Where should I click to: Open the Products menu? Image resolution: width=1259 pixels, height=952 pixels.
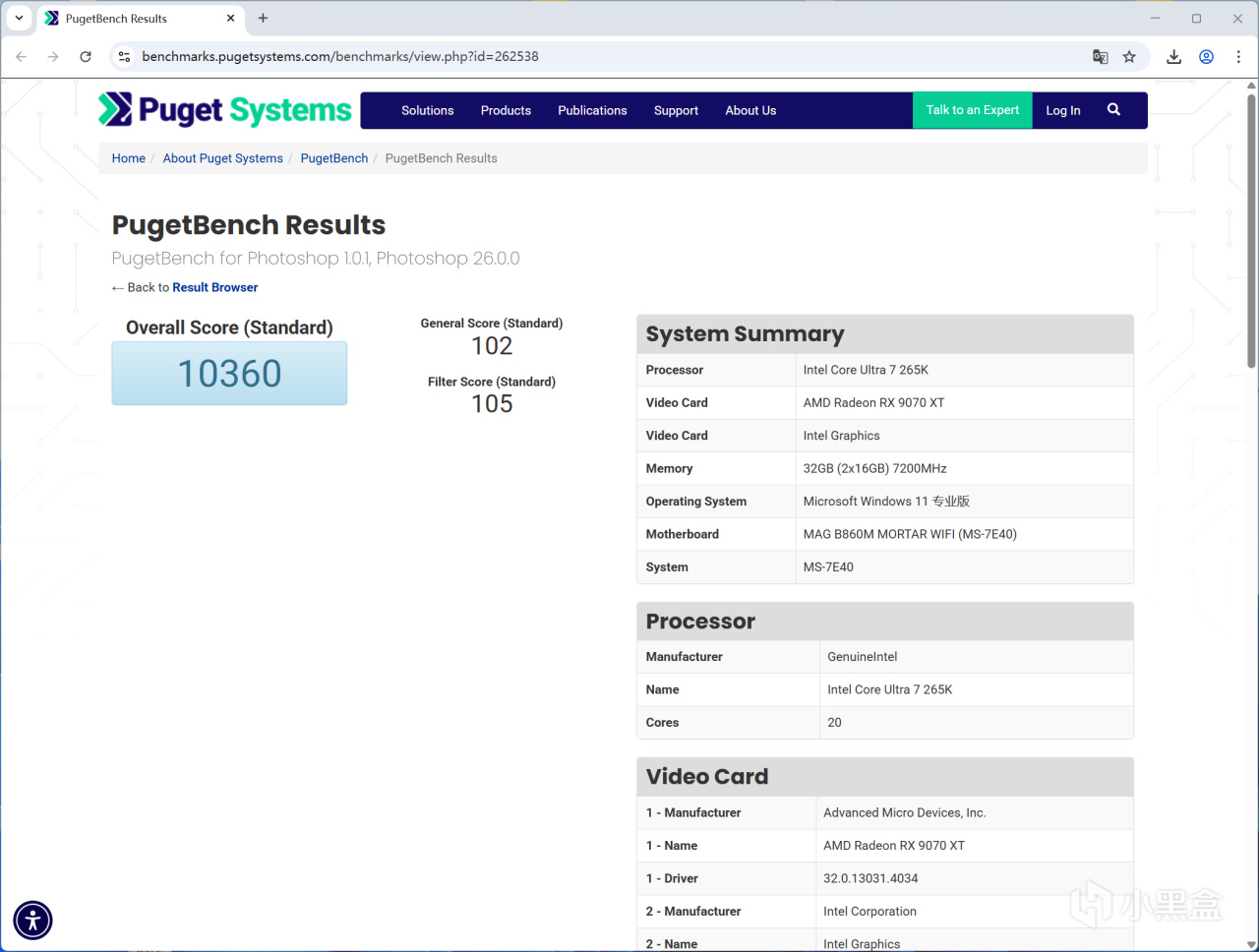[506, 110]
